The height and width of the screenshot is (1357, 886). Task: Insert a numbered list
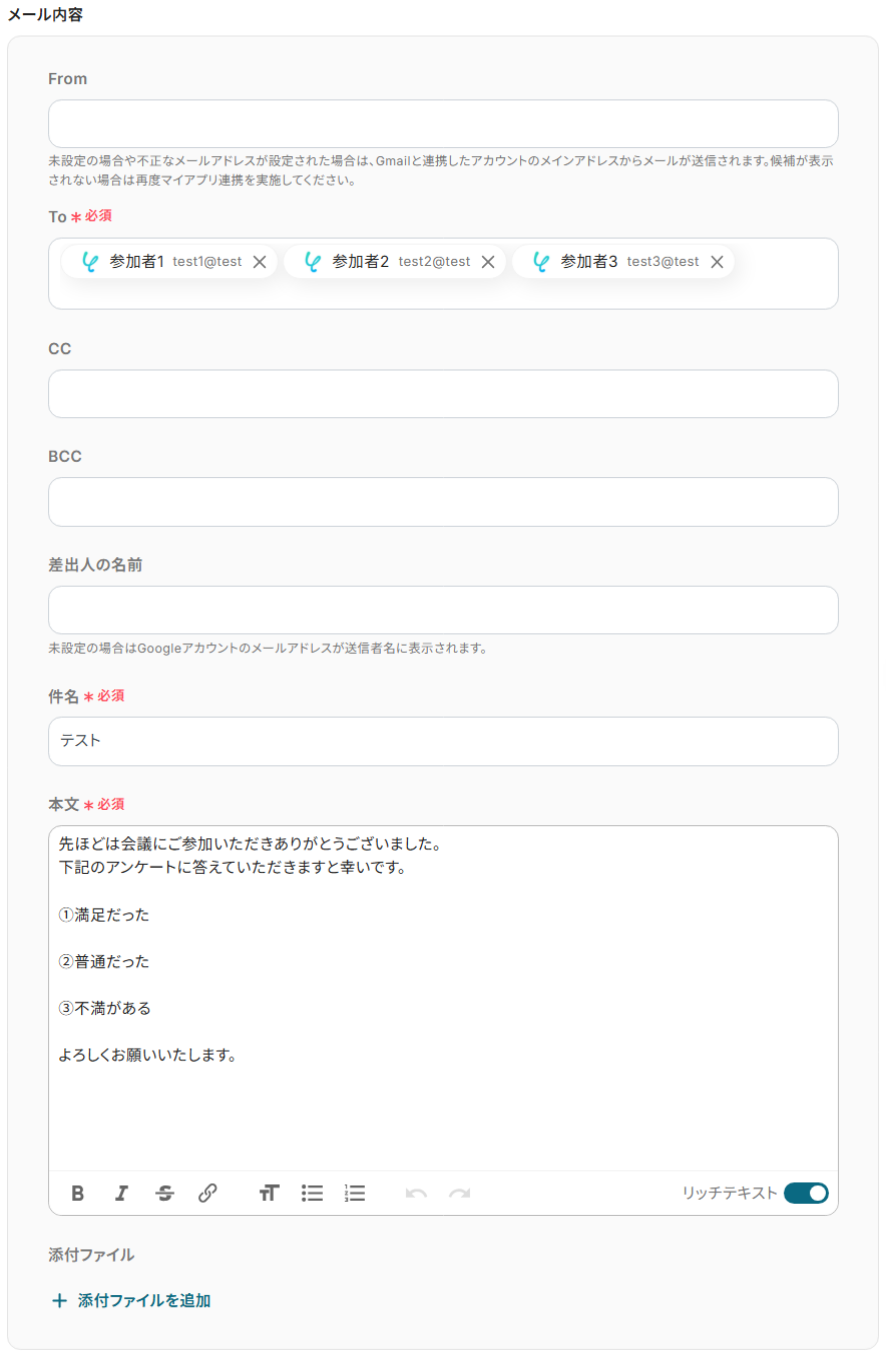click(x=355, y=1193)
